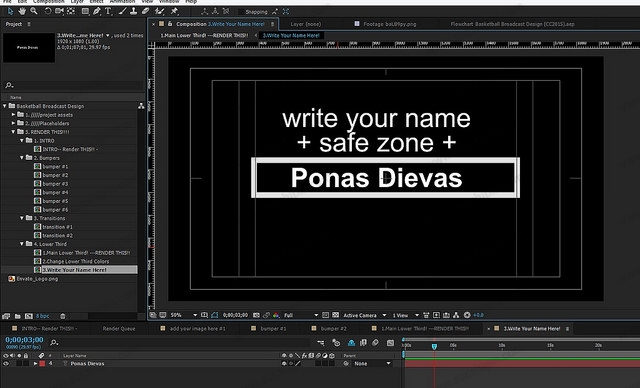Toggle mask and shape path visibility
The height and width of the screenshot is (388, 640).
pyautogui.click(x=215, y=315)
